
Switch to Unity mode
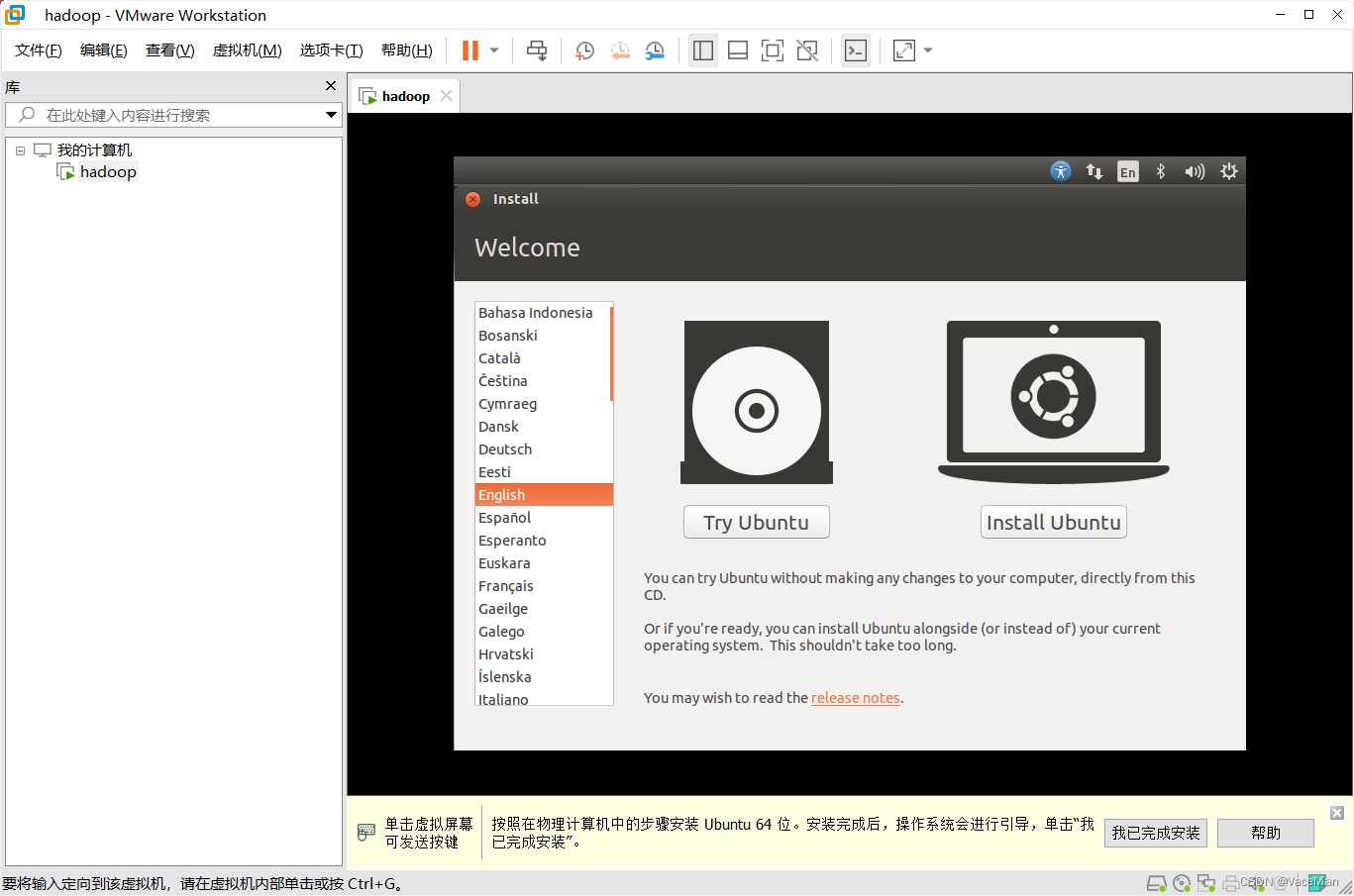click(x=806, y=50)
